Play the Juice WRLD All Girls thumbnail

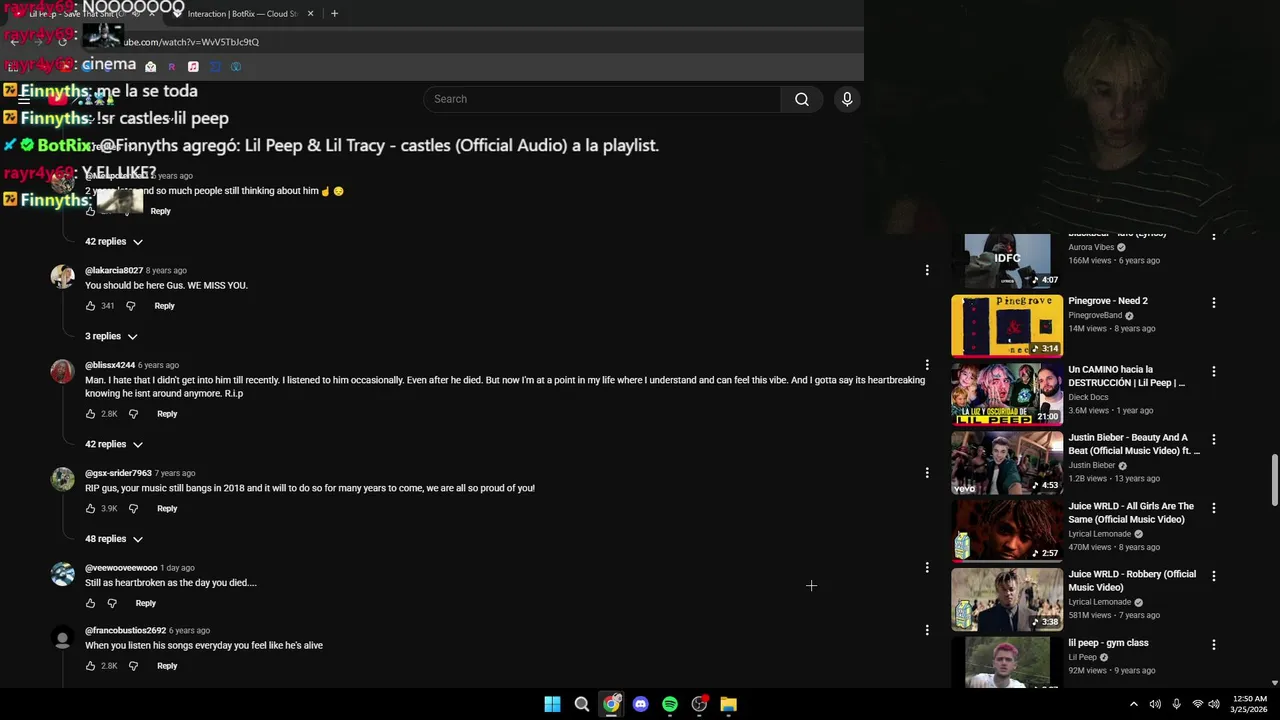coord(1007,531)
